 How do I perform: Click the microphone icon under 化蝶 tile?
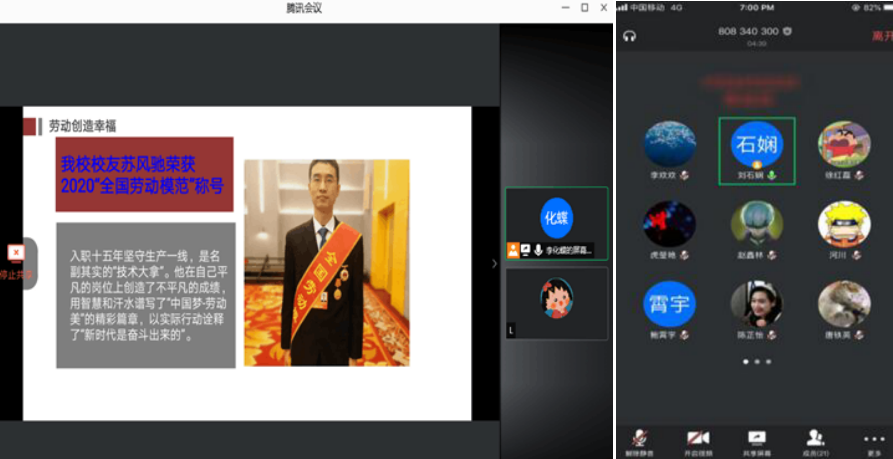pyautogui.click(x=538, y=250)
